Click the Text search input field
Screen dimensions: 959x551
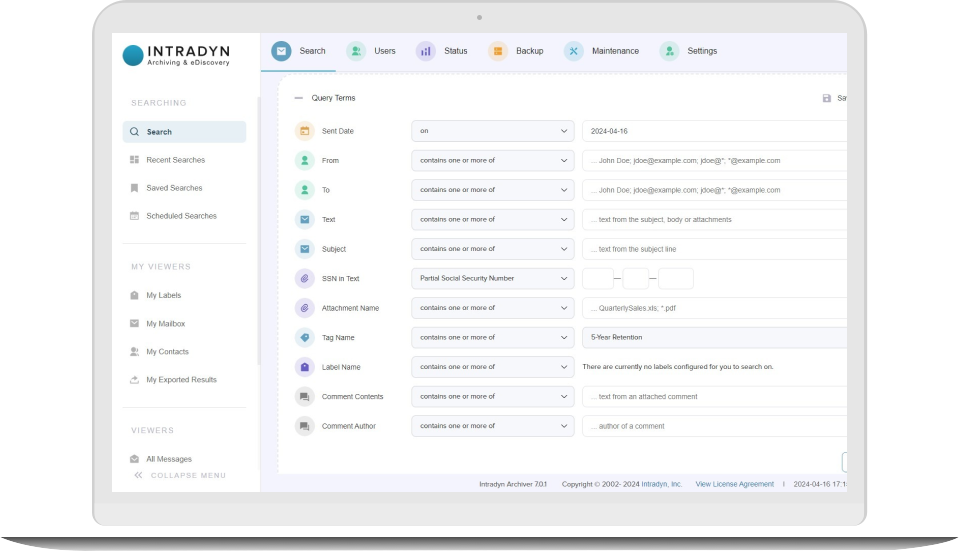coord(714,220)
